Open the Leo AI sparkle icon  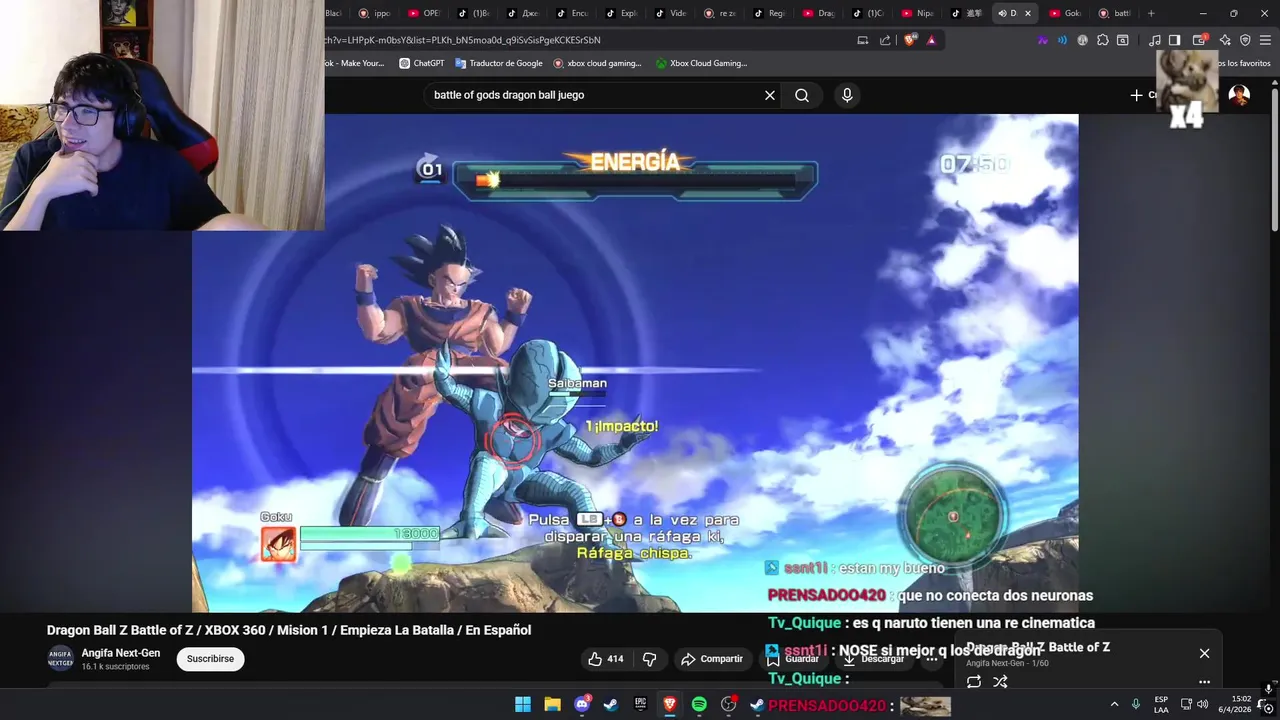tap(1225, 40)
